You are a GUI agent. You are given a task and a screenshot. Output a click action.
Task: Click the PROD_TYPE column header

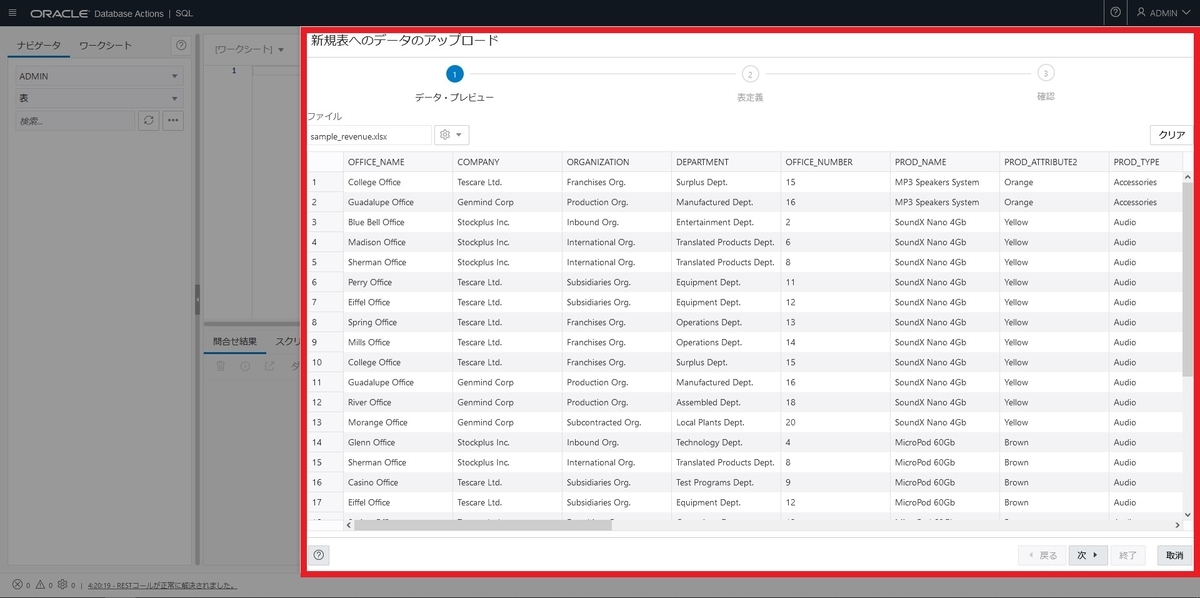click(1145, 162)
